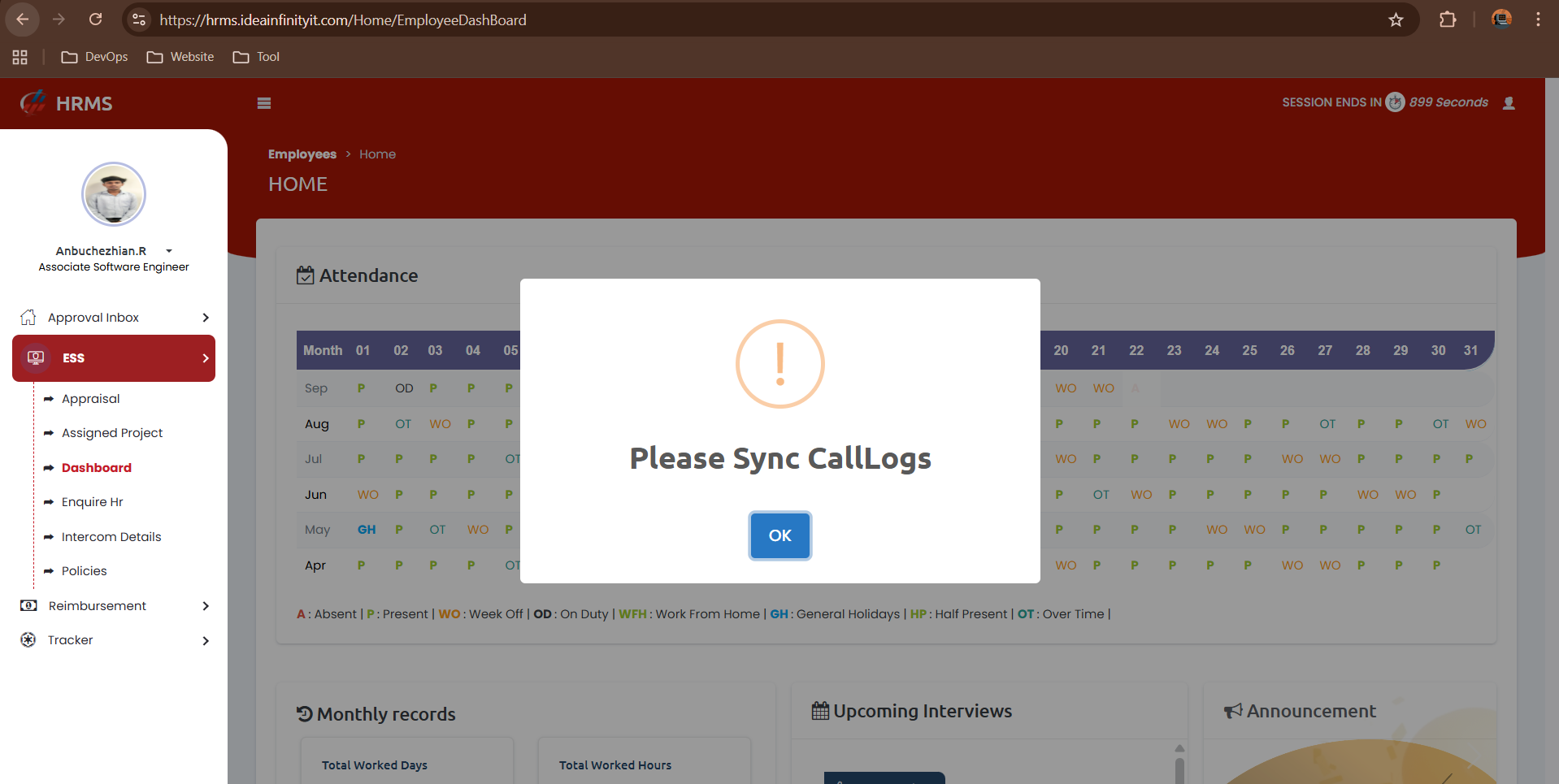Go to Dashboard in the ESS submenu

pos(97,468)
